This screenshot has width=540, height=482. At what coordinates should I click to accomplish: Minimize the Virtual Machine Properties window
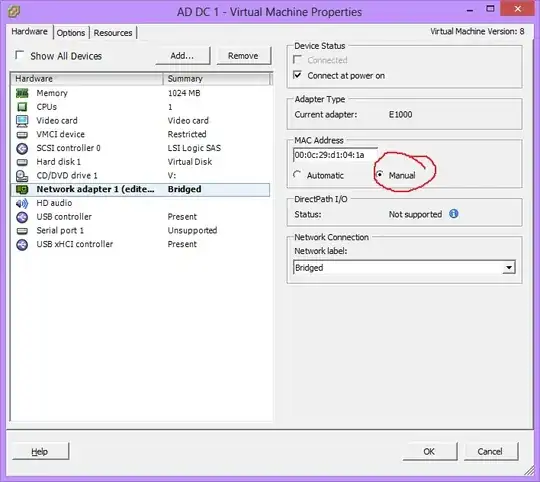[469, 10]
